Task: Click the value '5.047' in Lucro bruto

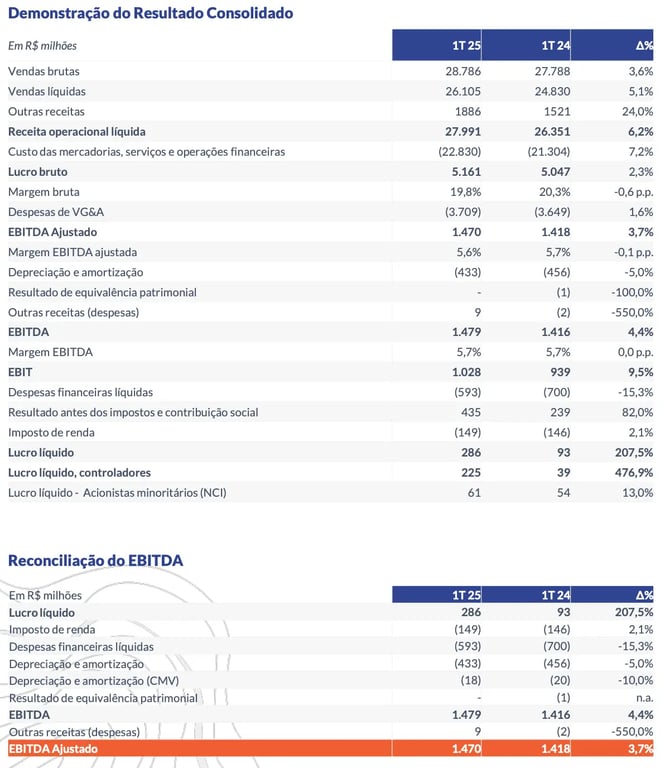Action: [x=556, y=171]
